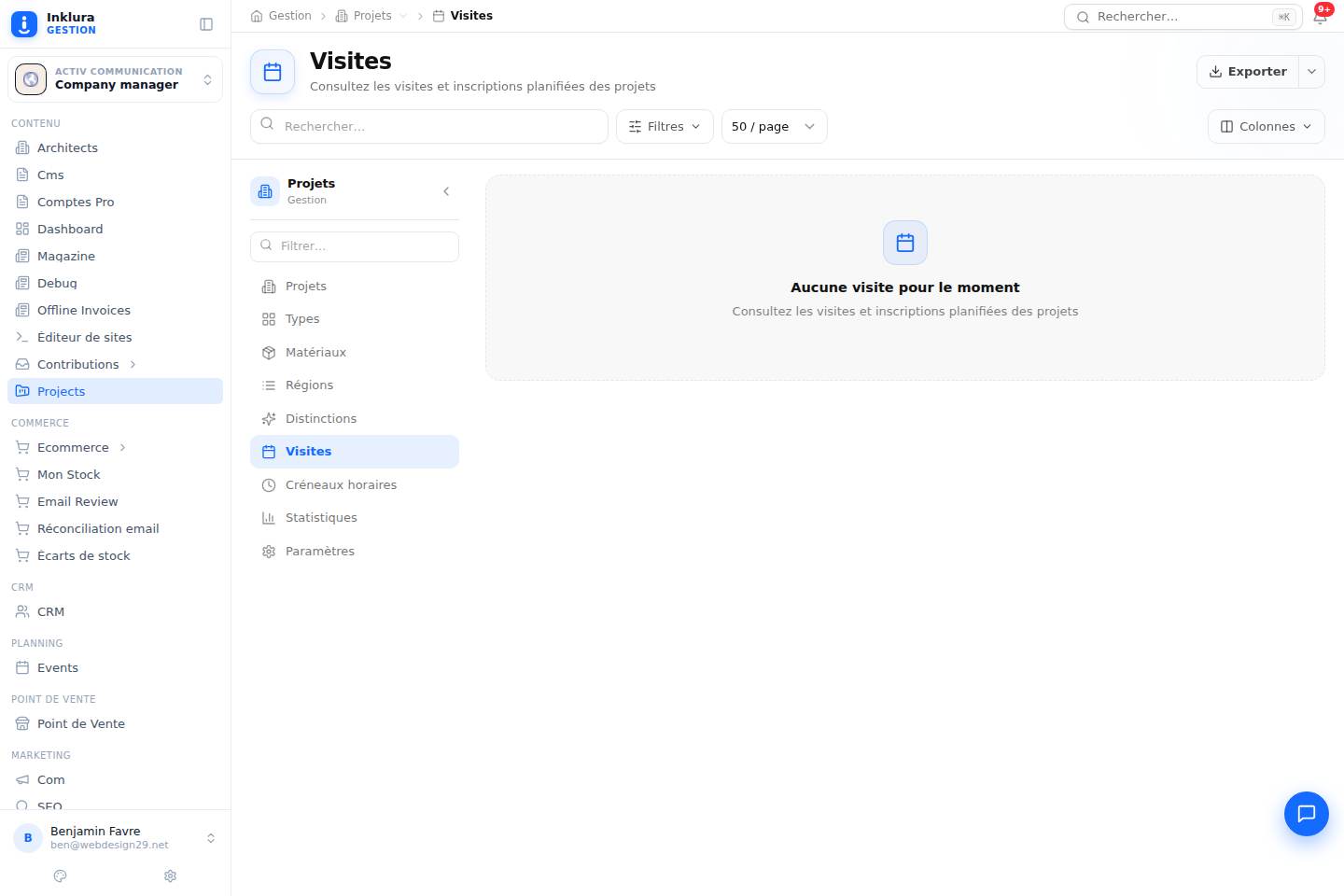Screen dimensions: 1344x896
Task: Click the Visites breadcrumb
Action: [x=463, y=16]
